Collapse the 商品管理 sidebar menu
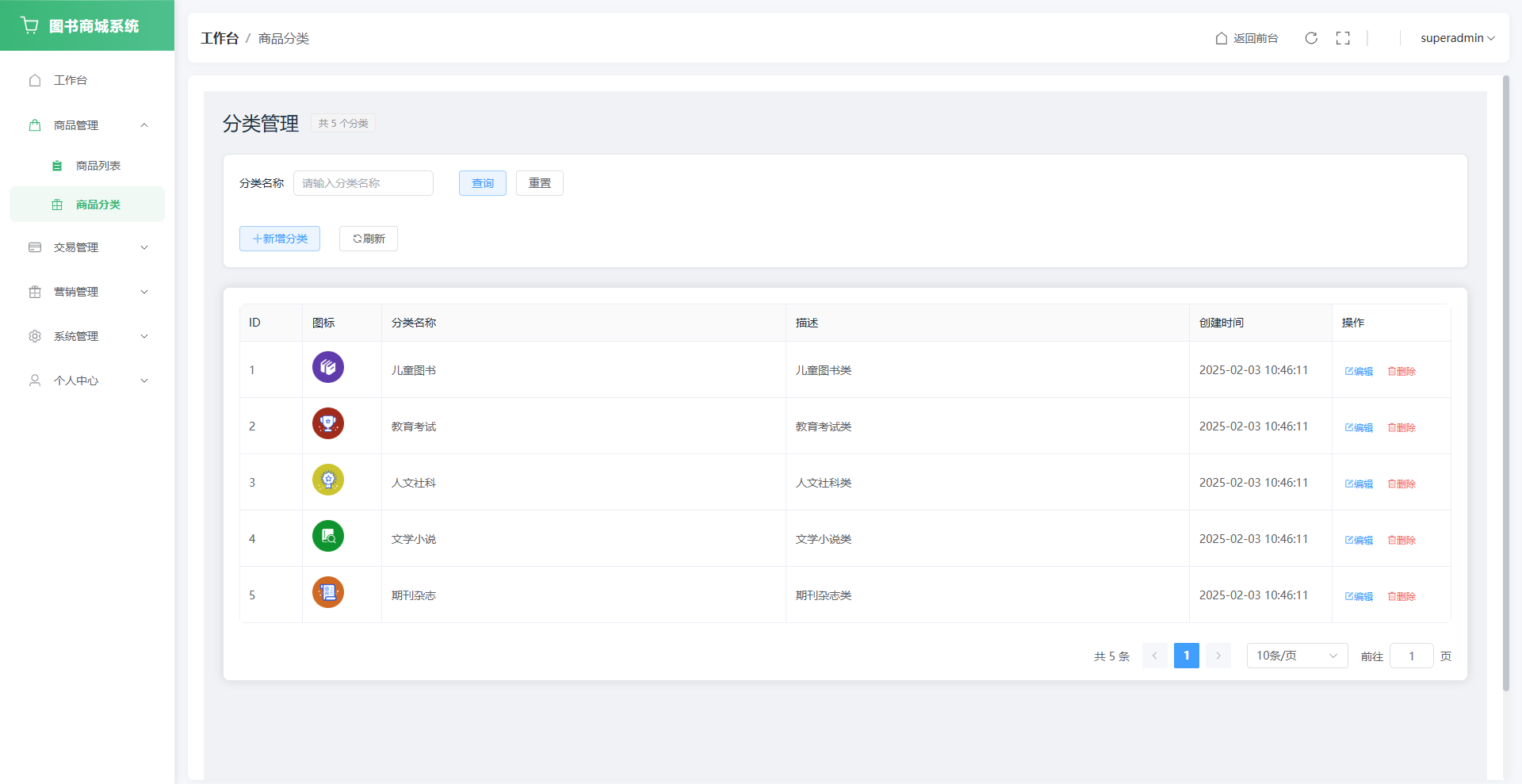The height and width of the screenshot is (784, 1522). coord(87,125)
